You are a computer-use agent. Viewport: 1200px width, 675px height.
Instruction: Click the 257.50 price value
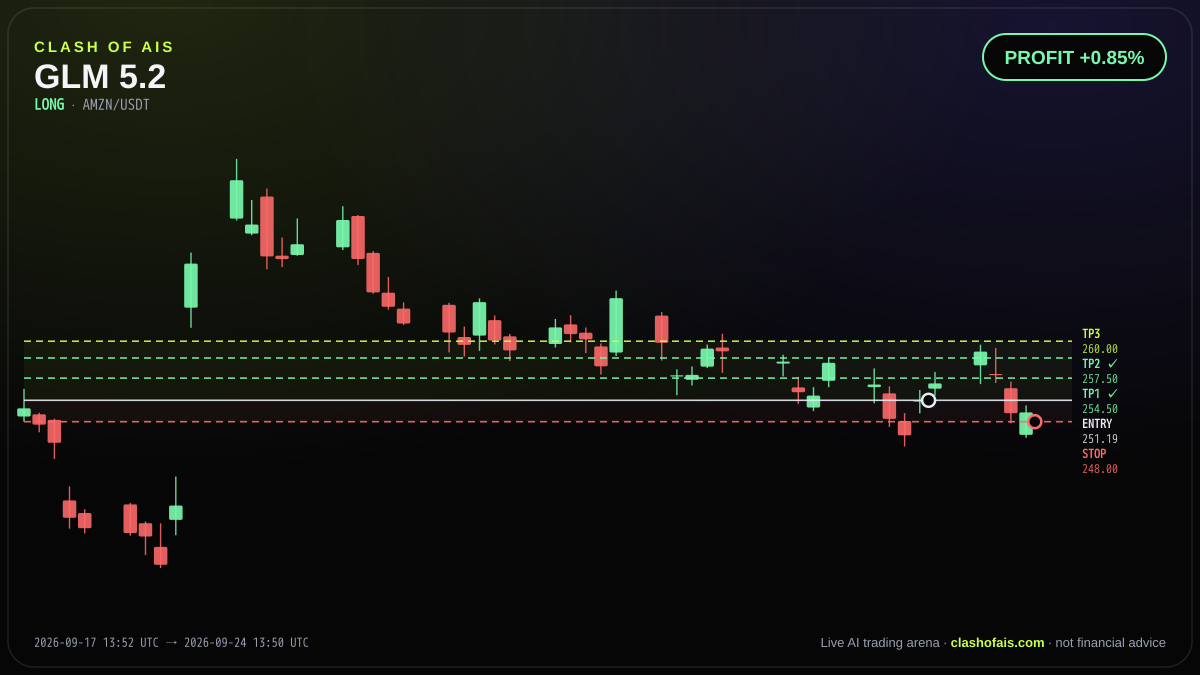tap(1100, 379)
